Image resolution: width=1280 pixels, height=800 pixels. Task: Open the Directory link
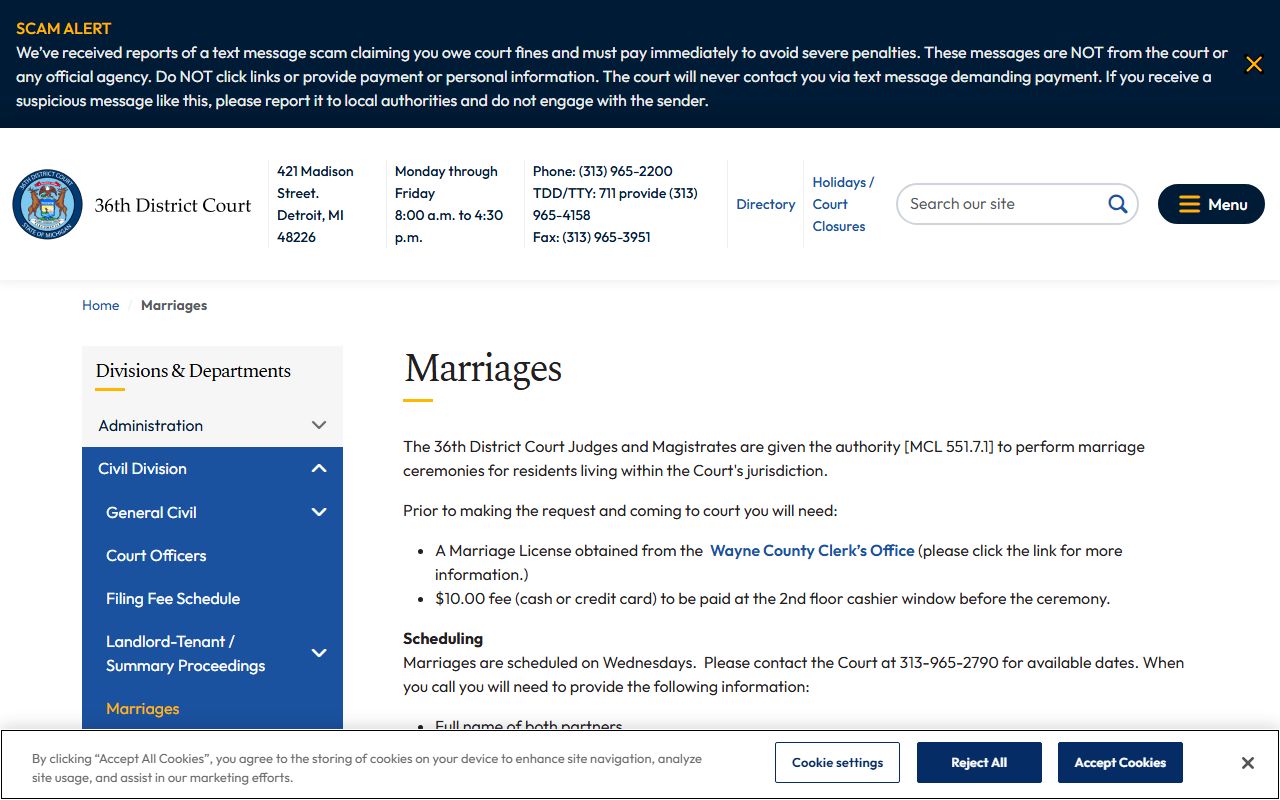coord(766,204)
